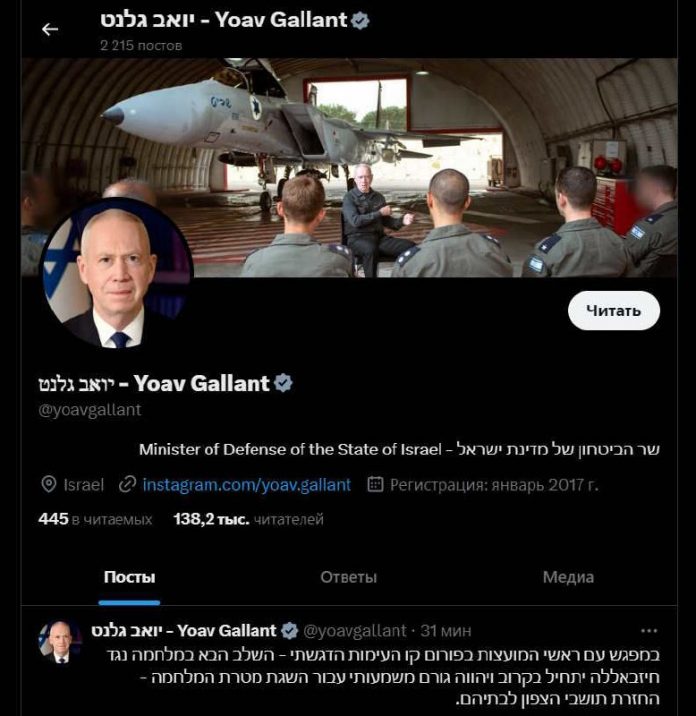Click the back arrow icon

click(49, 29)
